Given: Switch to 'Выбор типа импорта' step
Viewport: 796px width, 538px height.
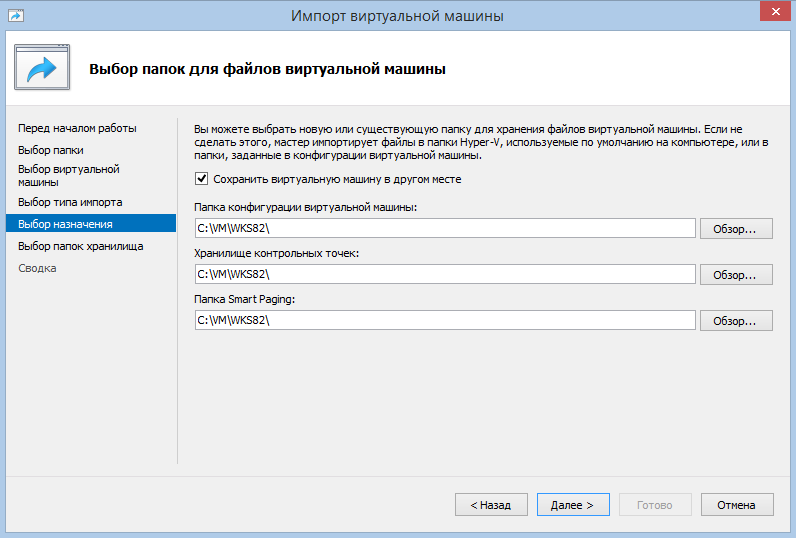Looking at the screenshot, I should point(70,202).
